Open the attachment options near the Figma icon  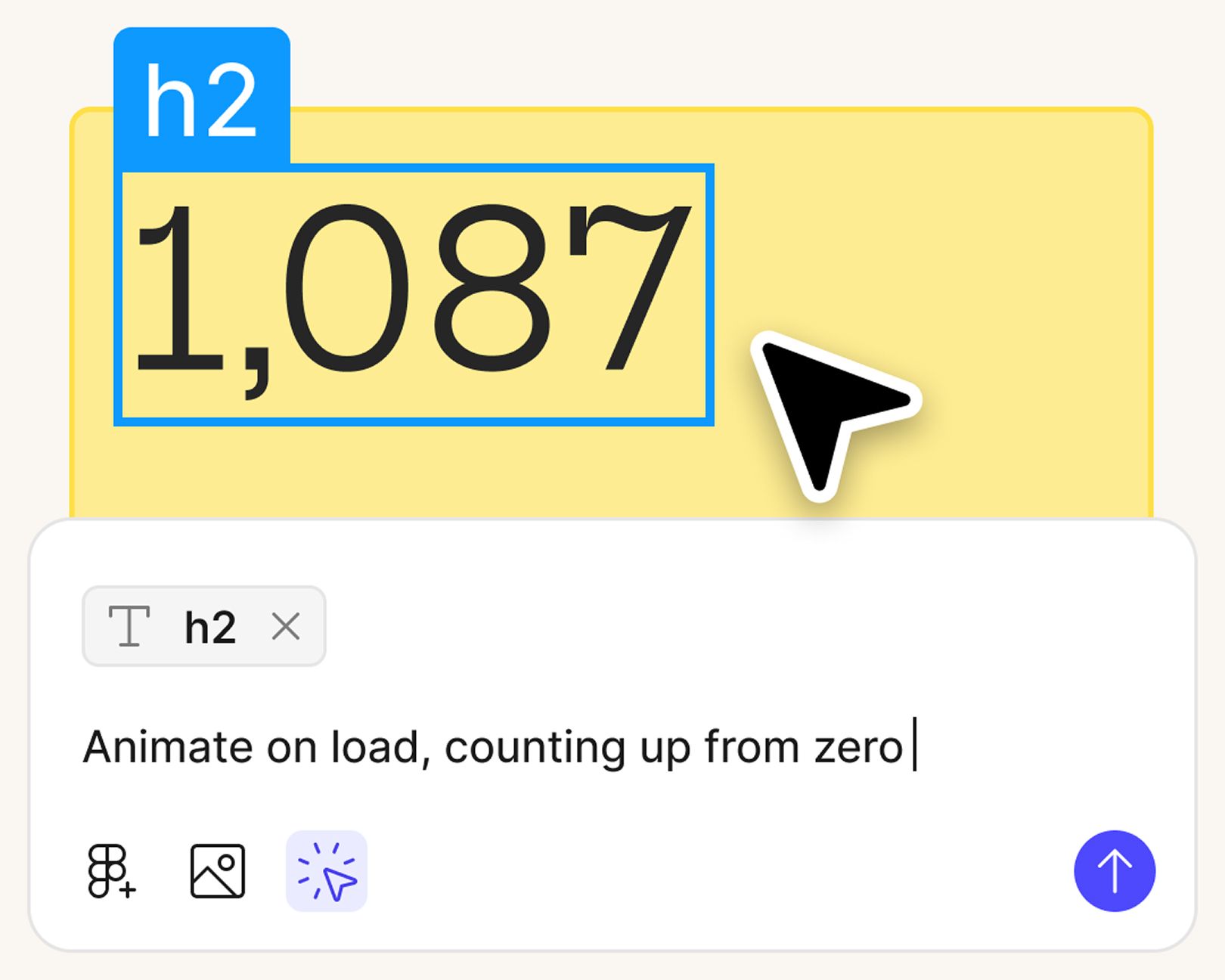[110, 870]
